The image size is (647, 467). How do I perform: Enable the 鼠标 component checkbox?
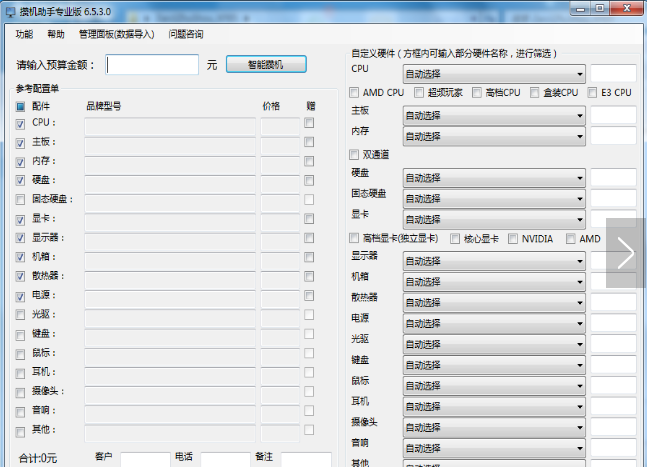[x=20, y=354]
